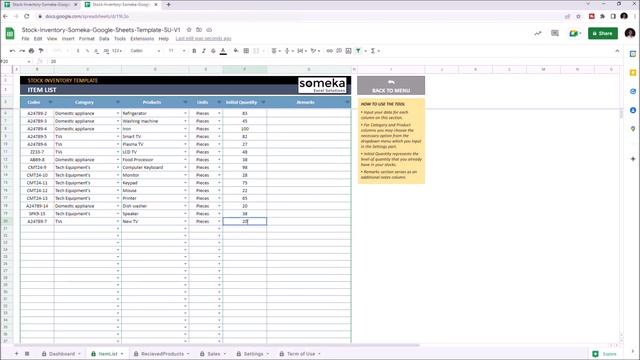Open the fill color picker
This screenshot has height=360, width=640.
tap(236, 51)
